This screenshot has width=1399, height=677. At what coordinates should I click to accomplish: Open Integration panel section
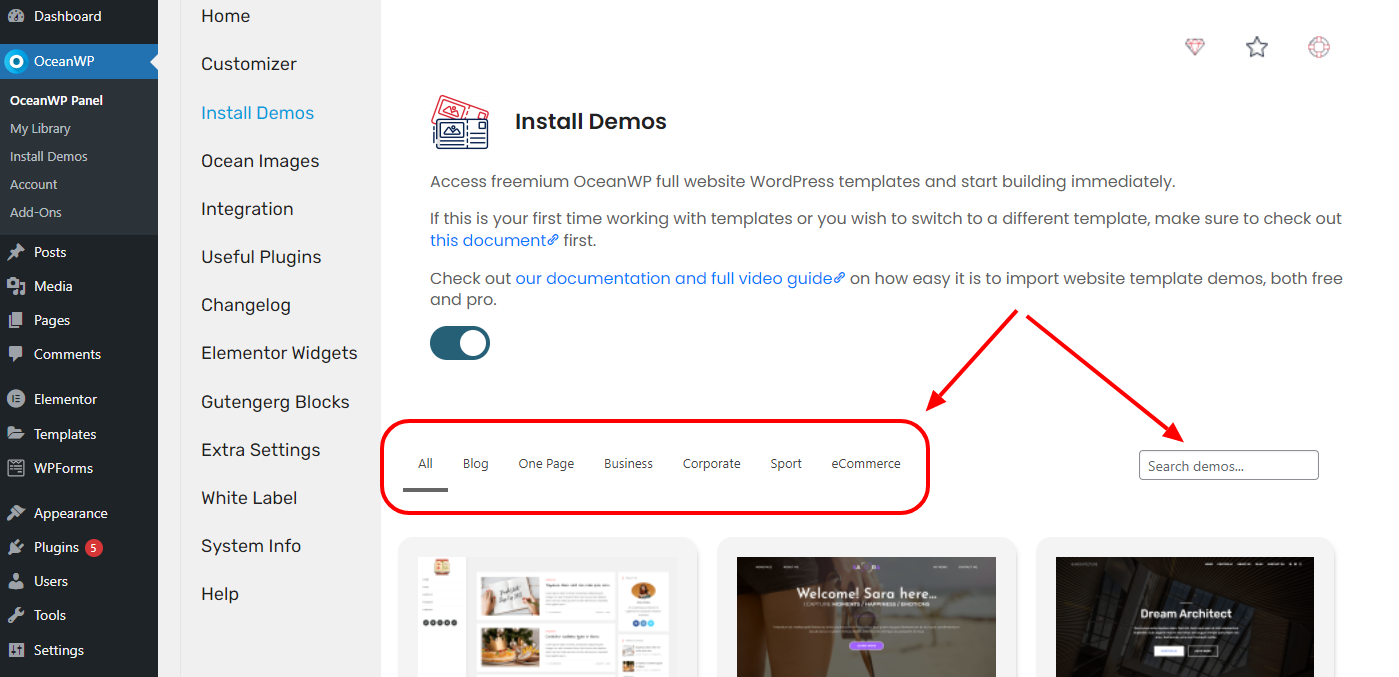pos(247,209)
